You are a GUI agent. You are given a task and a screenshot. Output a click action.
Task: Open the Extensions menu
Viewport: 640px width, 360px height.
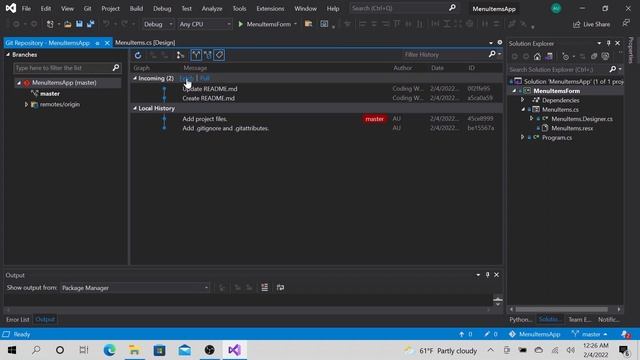(x=270, y=8)
